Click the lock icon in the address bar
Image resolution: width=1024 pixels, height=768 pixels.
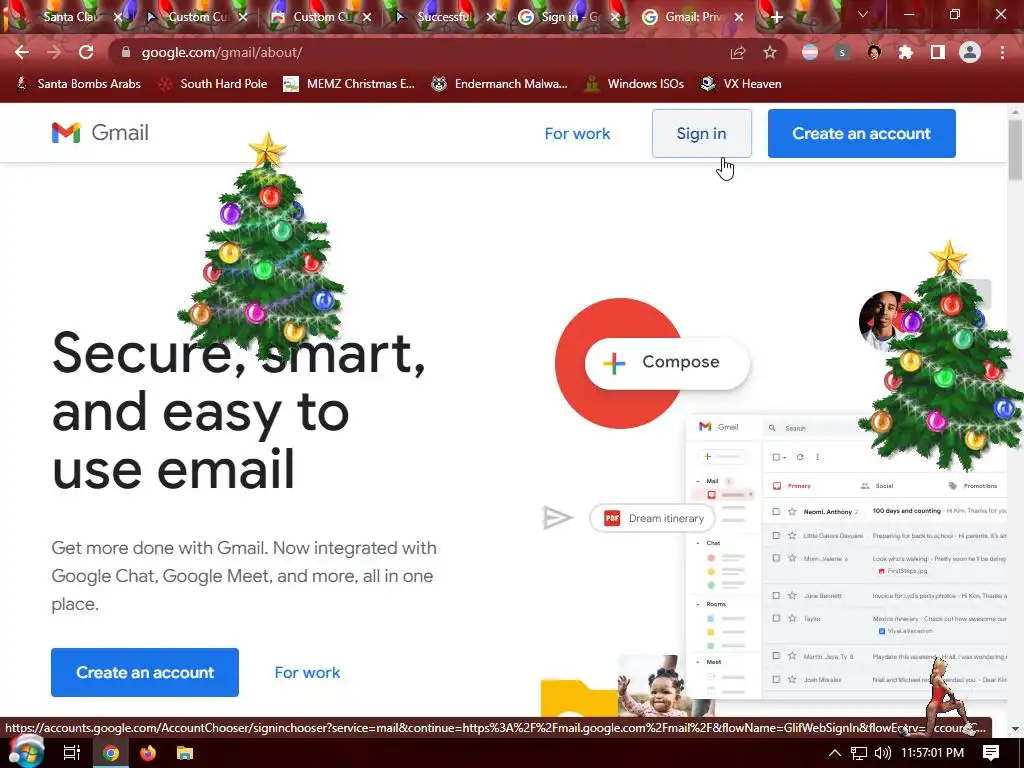click(126, 52)
